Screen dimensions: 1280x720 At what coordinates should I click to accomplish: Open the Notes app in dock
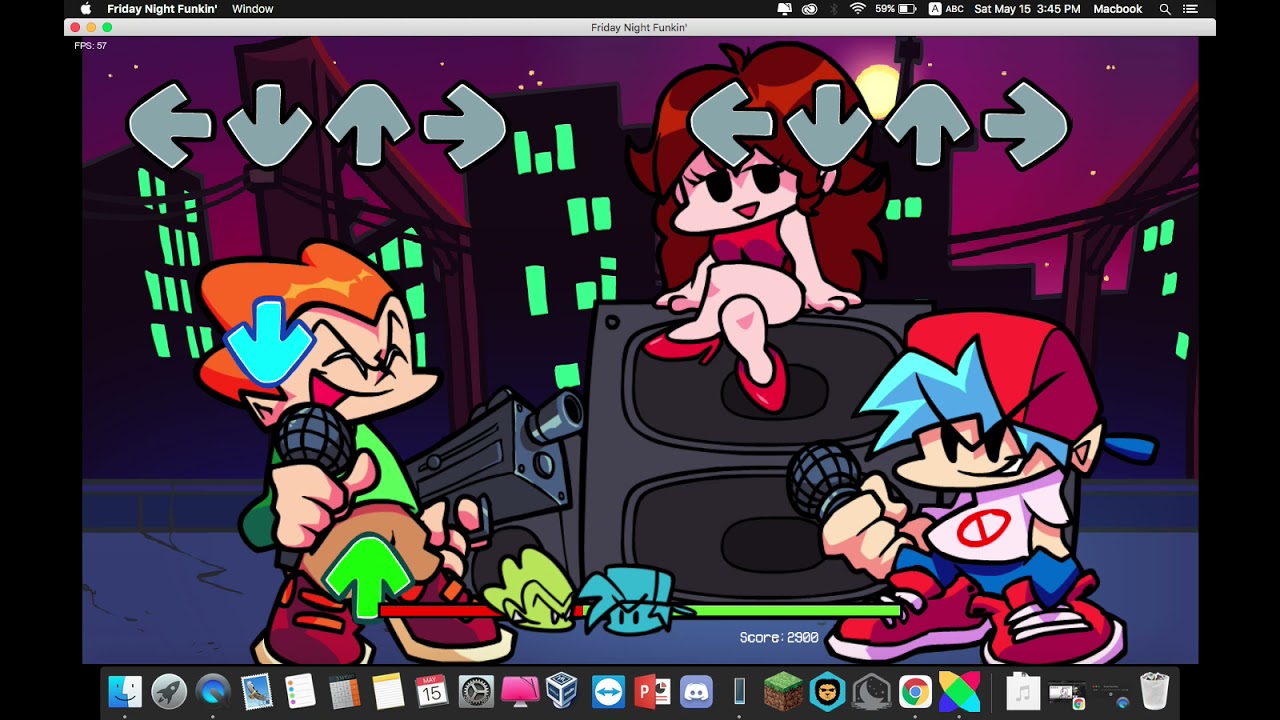[x=388, y=691]
